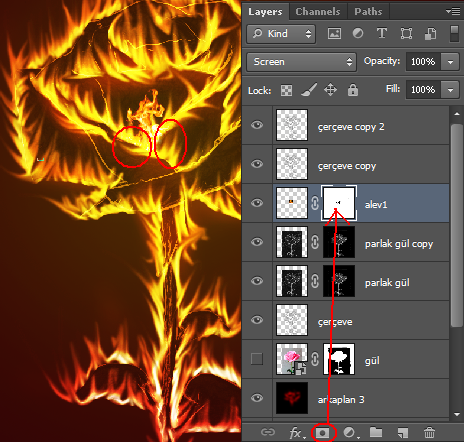
Task: Unlink mask from alev1 layer
Action: pyautogui.click(x=315, y=203)
